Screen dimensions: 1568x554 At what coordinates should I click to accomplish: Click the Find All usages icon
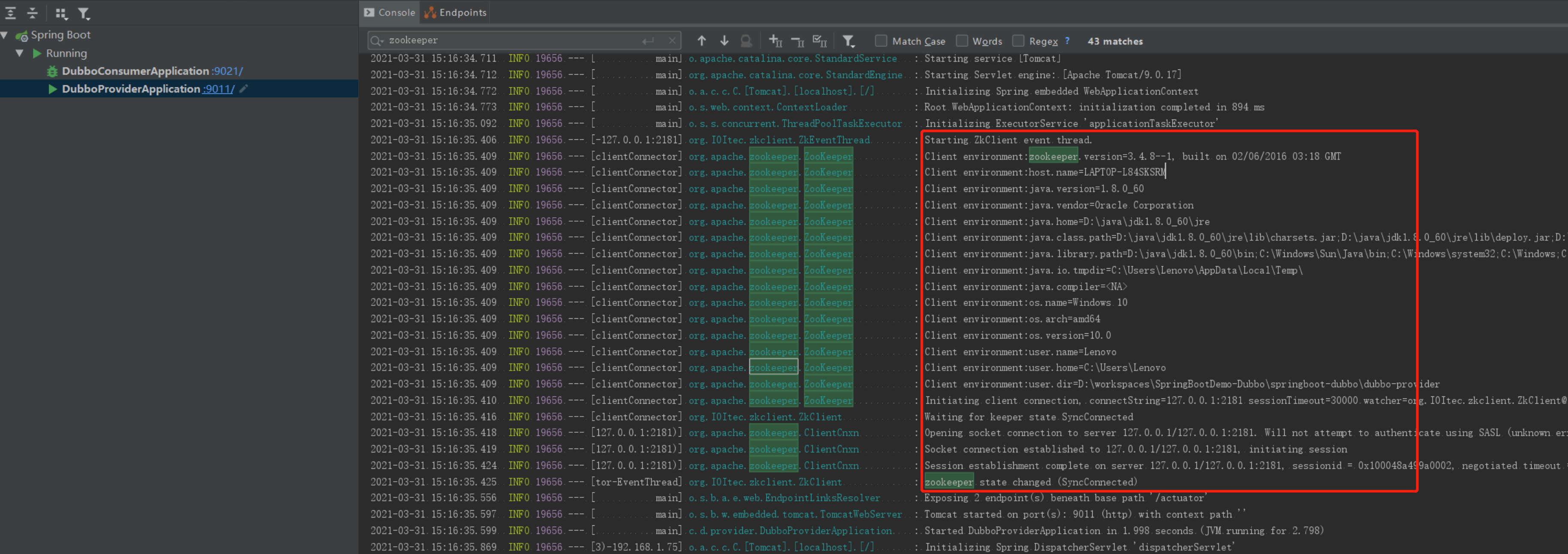click(x=746, y=41)
